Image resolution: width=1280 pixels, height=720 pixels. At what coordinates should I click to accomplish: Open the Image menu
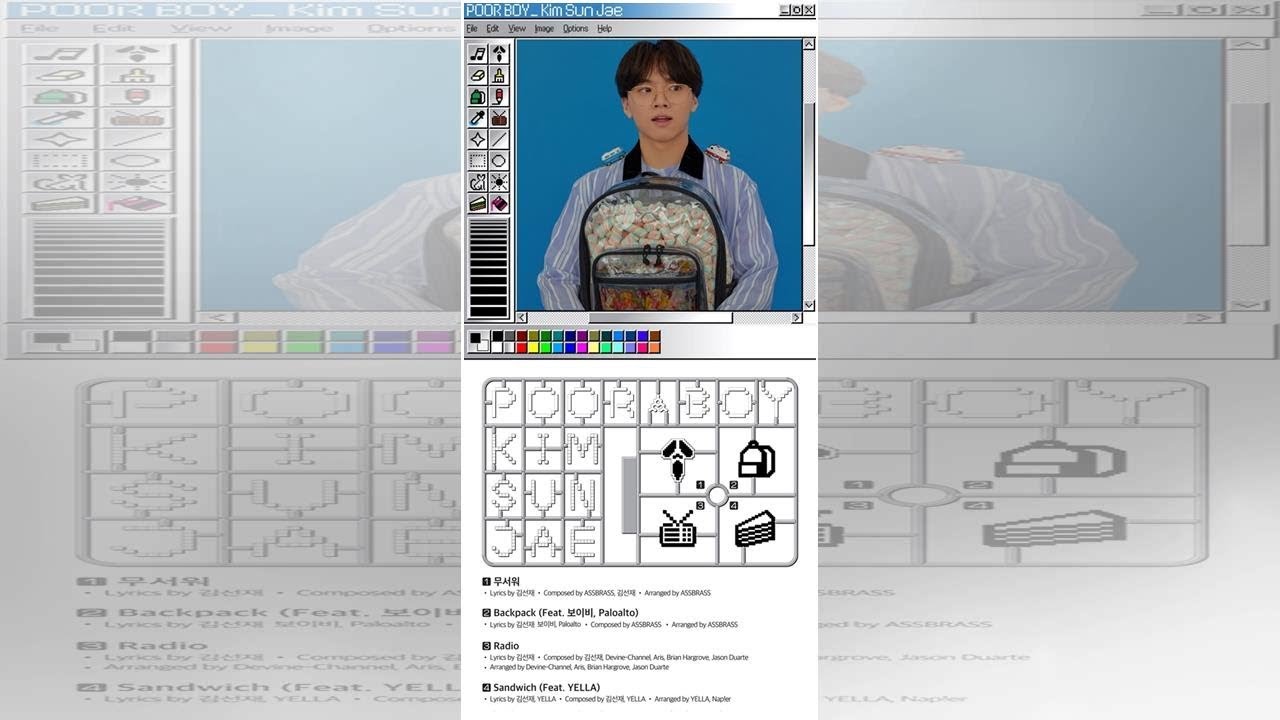544,29
